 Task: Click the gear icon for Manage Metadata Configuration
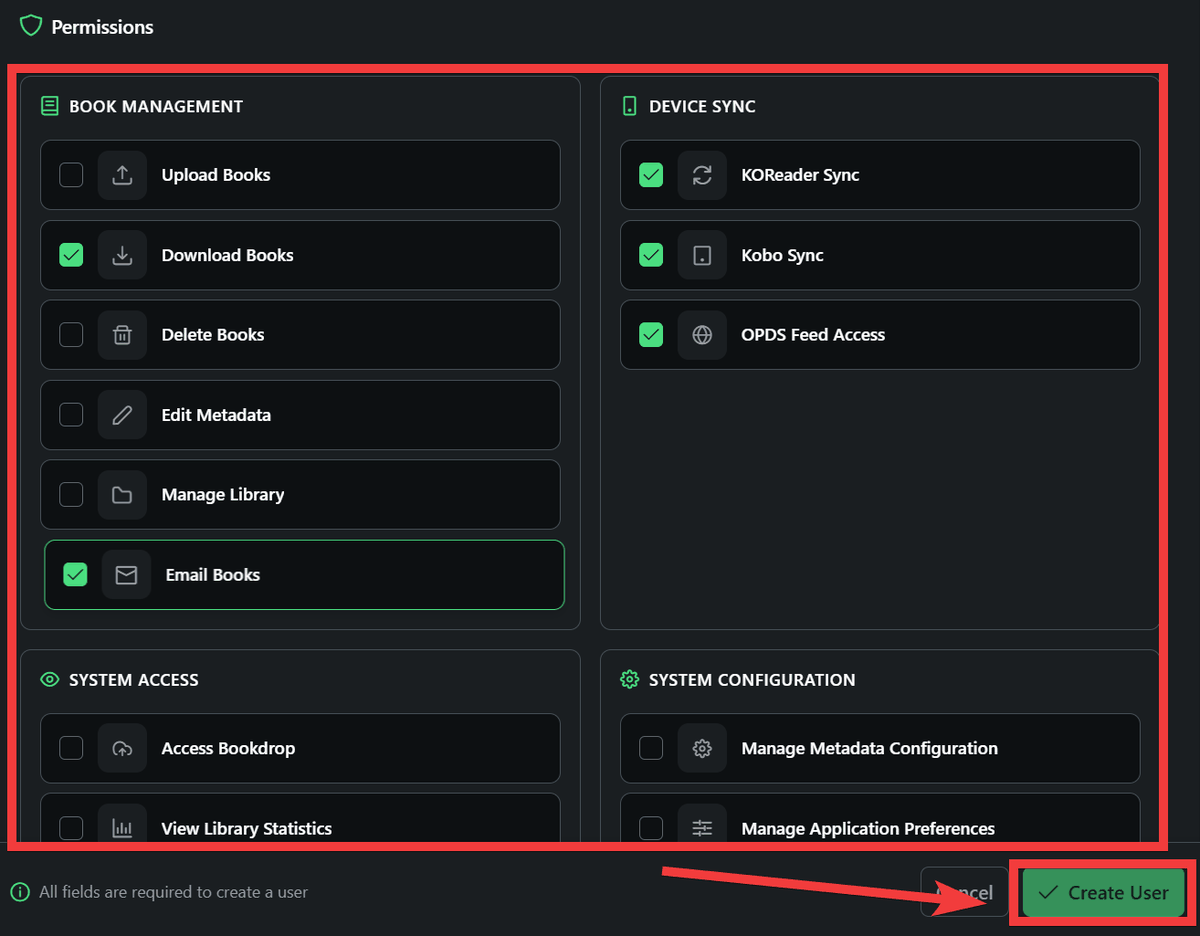tap(702, 748)
